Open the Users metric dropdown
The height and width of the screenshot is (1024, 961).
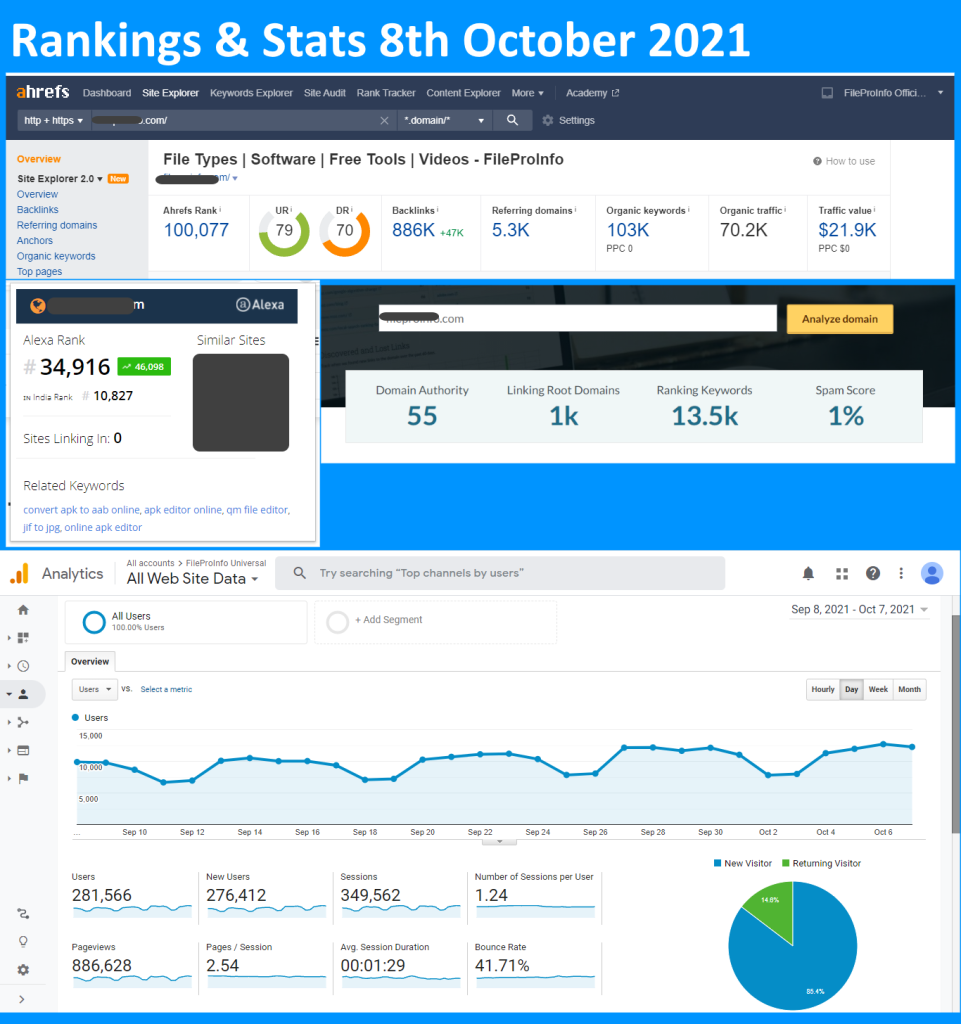(95, 689)
